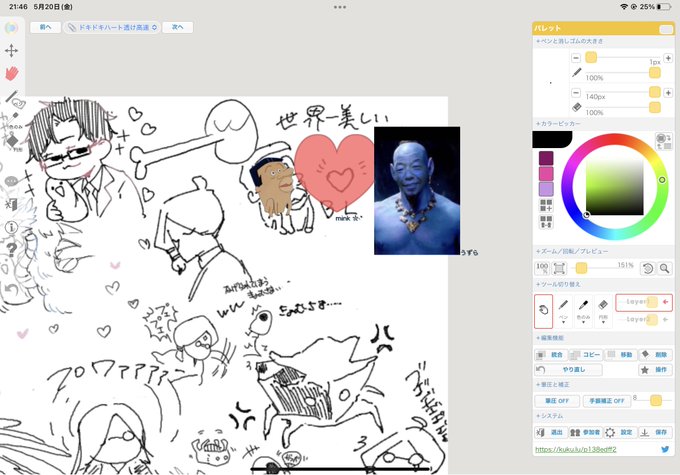This screenshot has height=475, width=680.
Task: Click the やり直し redo button
Action: (x=569, y=370)
